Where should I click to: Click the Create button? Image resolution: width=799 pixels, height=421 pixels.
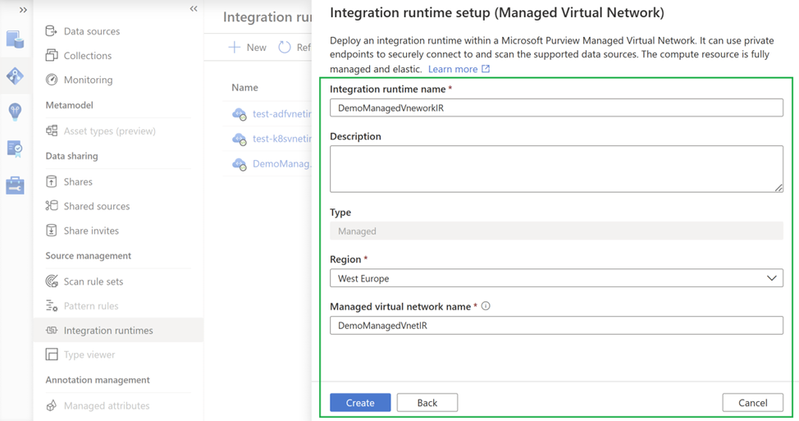[360, 403]
